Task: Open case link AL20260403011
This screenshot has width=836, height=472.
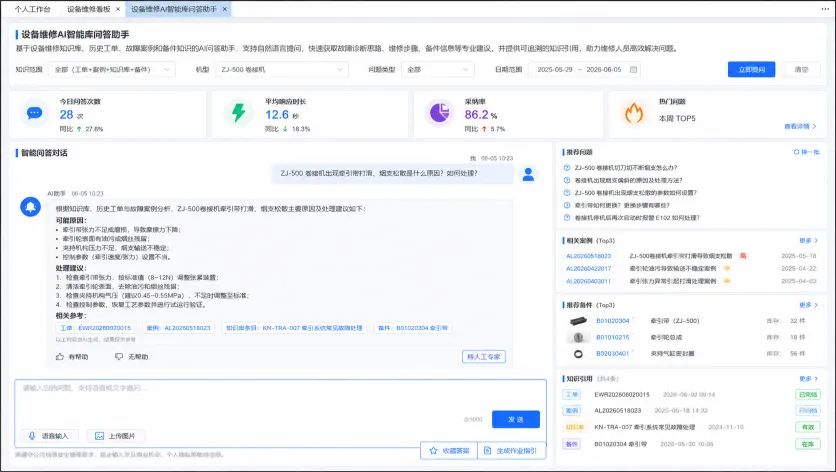Action: [589, 281]
